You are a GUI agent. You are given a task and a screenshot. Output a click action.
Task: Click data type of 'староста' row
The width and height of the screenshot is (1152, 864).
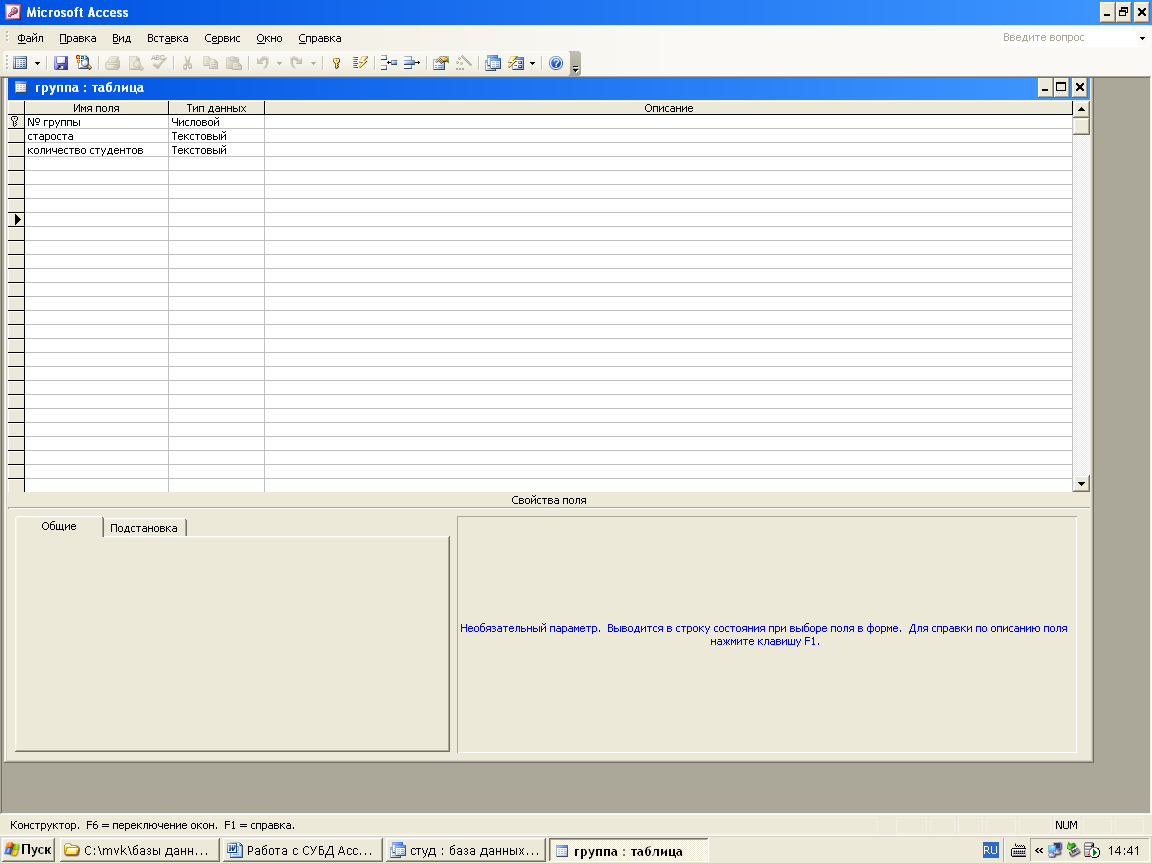[x=216, y=136]
